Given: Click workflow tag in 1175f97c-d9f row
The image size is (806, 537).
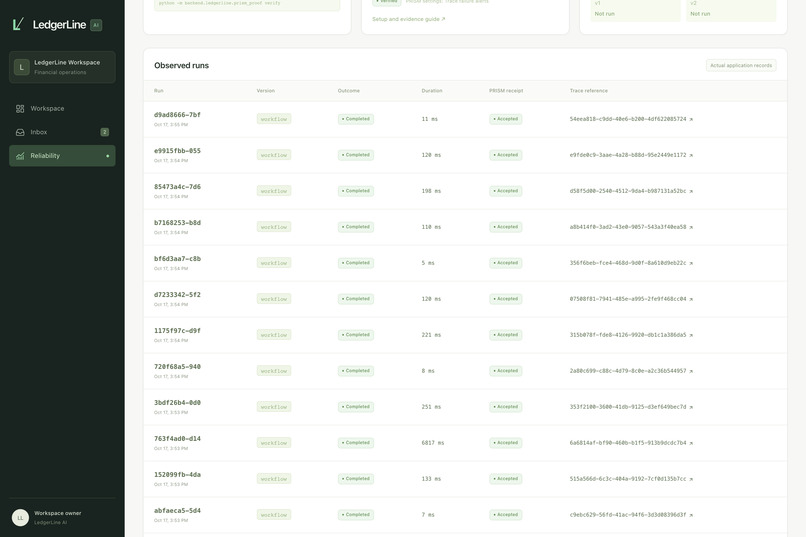Looking at the screenshot, I should [x=274, y=335].
